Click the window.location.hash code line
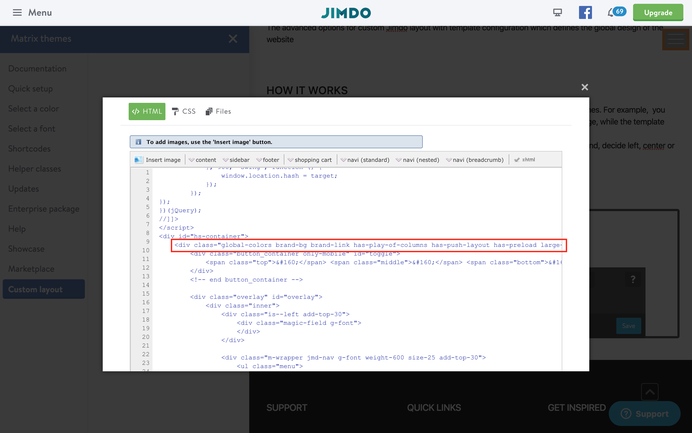Viewport: 692px width, 433px height. click(x=279, y=176)
